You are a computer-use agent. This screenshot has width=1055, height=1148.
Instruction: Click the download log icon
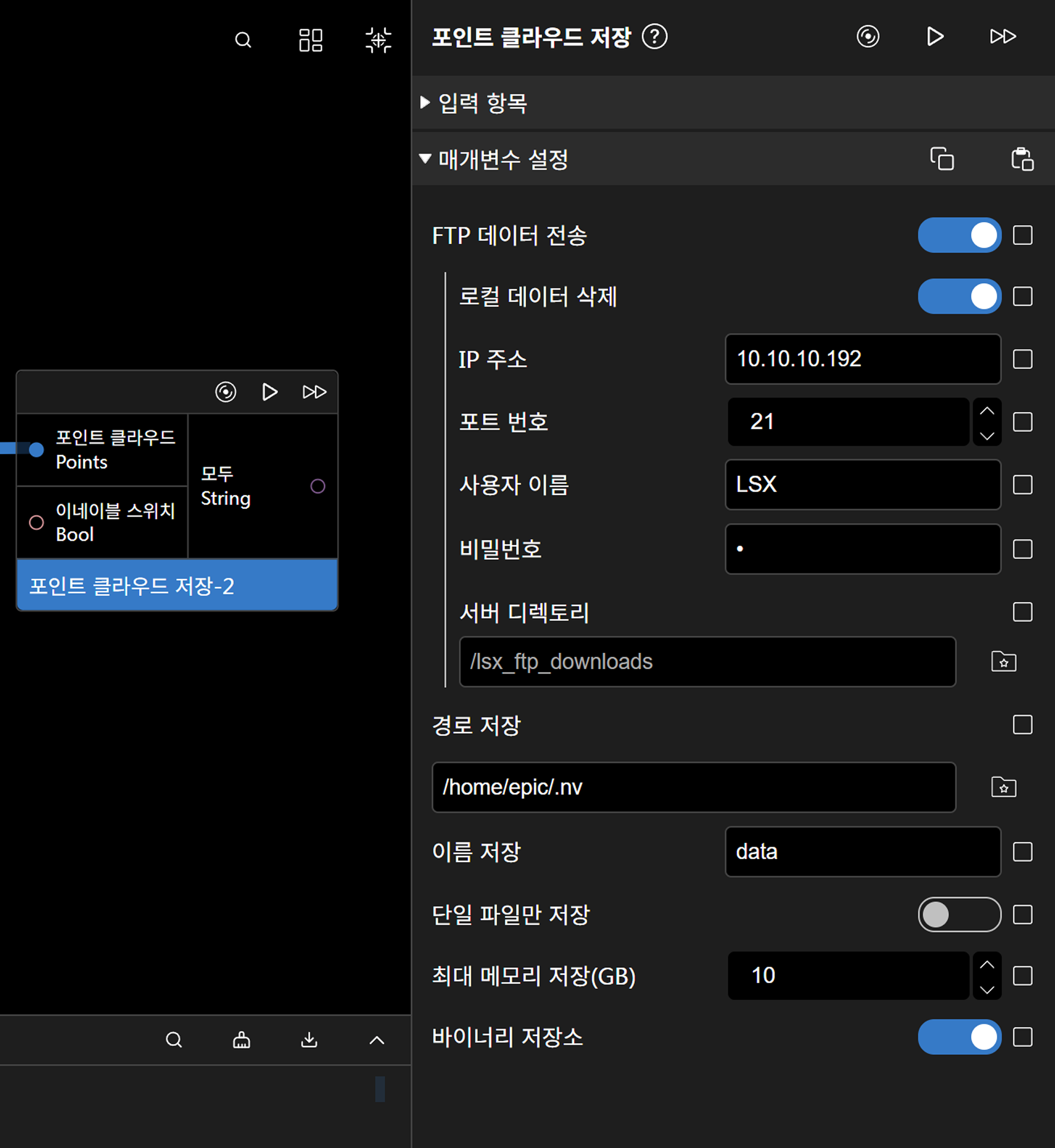point(309,1040)
